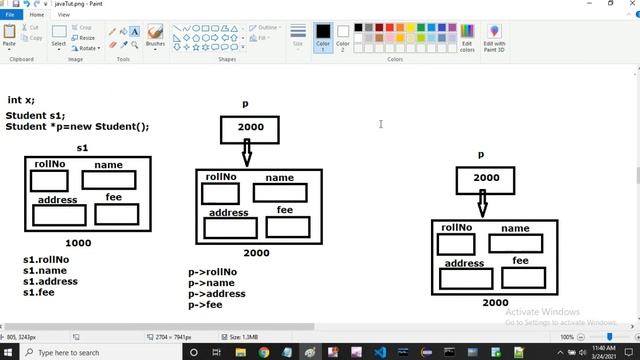The width and height of the screenshot is (640, 360).
Task: Click the Windows search box
Action: pos(100,352)
